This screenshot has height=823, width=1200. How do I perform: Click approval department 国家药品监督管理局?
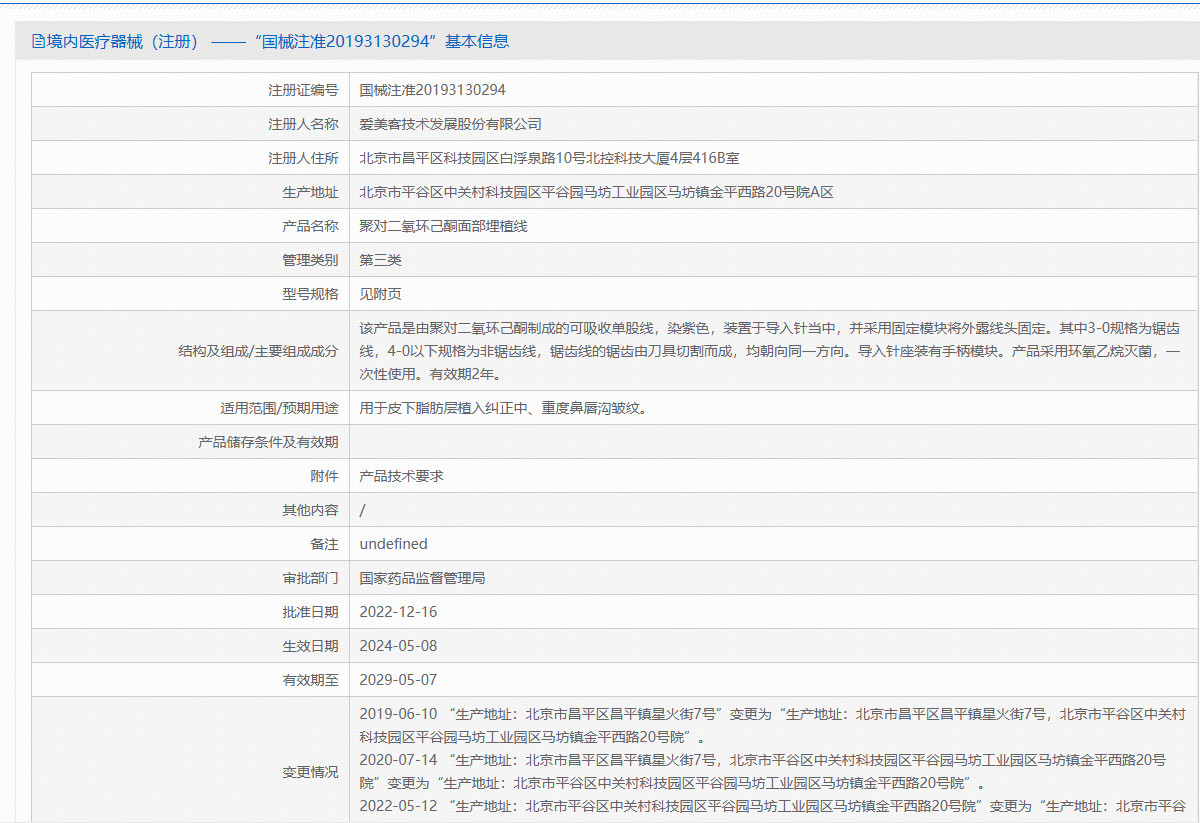click(x=422, y=578)
